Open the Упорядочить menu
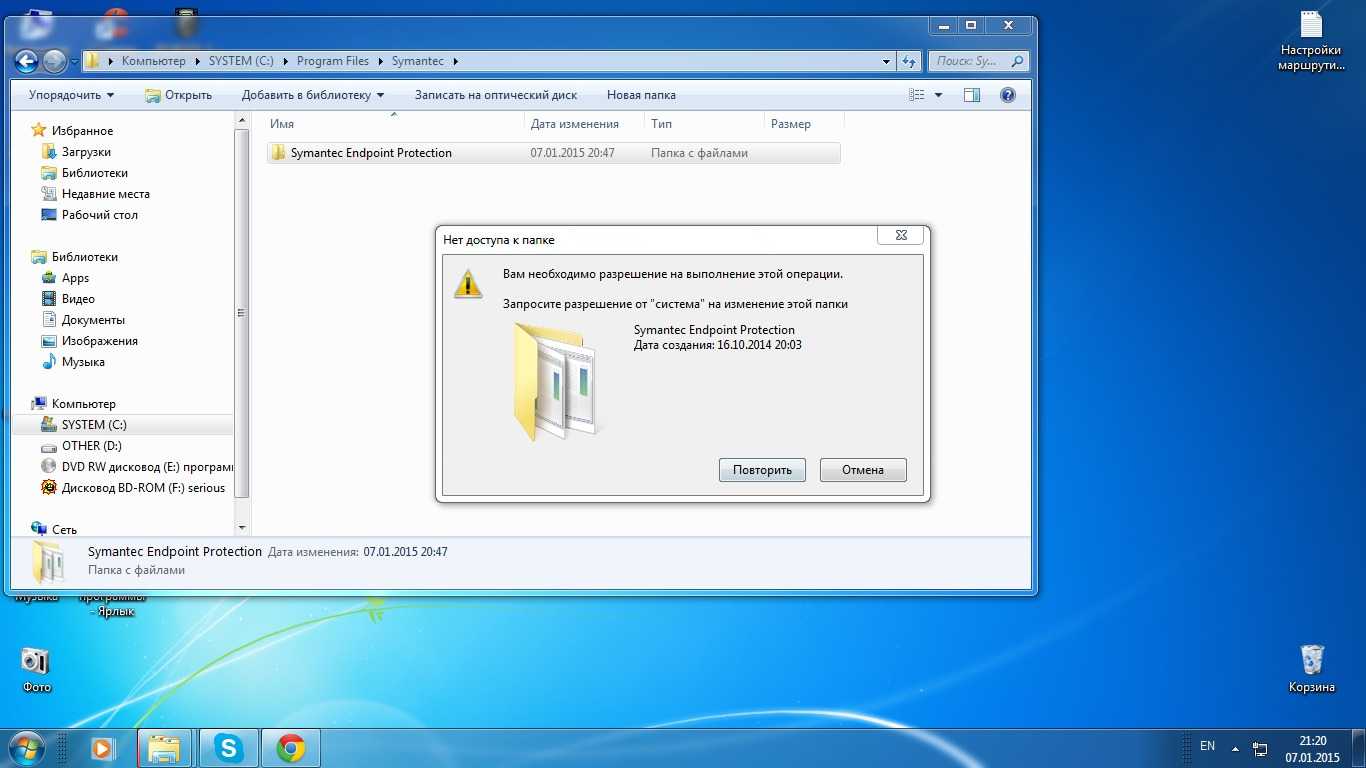The height and width of the screenshot is (768, 1366). pos(71,95)
